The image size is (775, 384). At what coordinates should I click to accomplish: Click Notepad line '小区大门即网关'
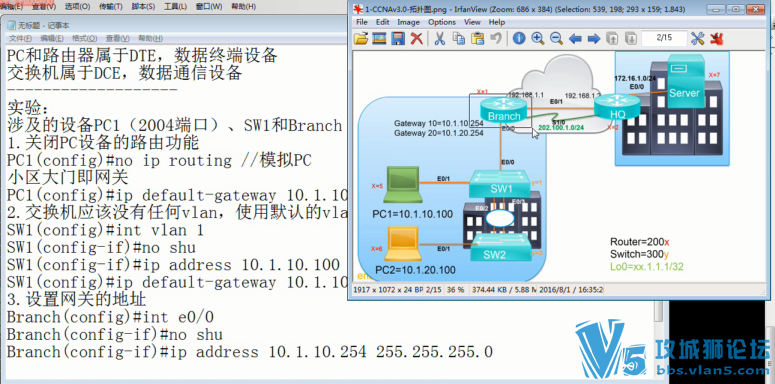pos(68,178)
